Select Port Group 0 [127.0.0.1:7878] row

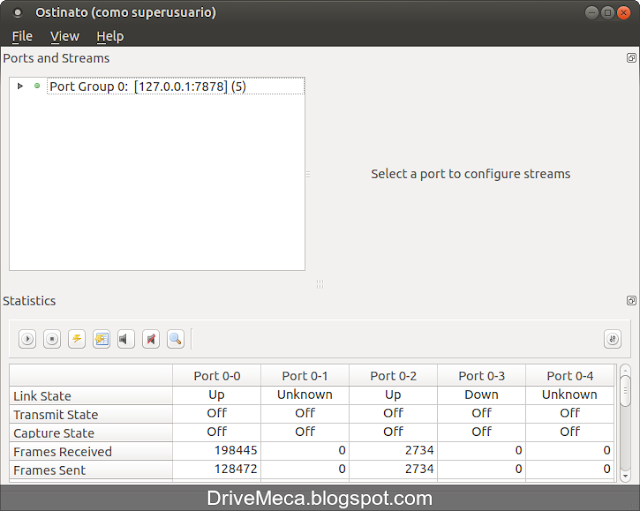pos(176,86)
